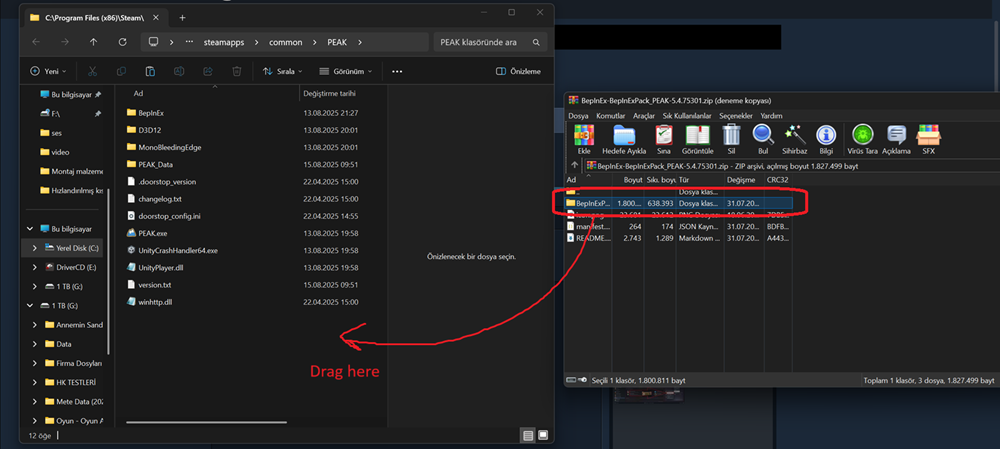
Task: Click the PEAK klasöründe ara search box
Action: coord(490,42)
